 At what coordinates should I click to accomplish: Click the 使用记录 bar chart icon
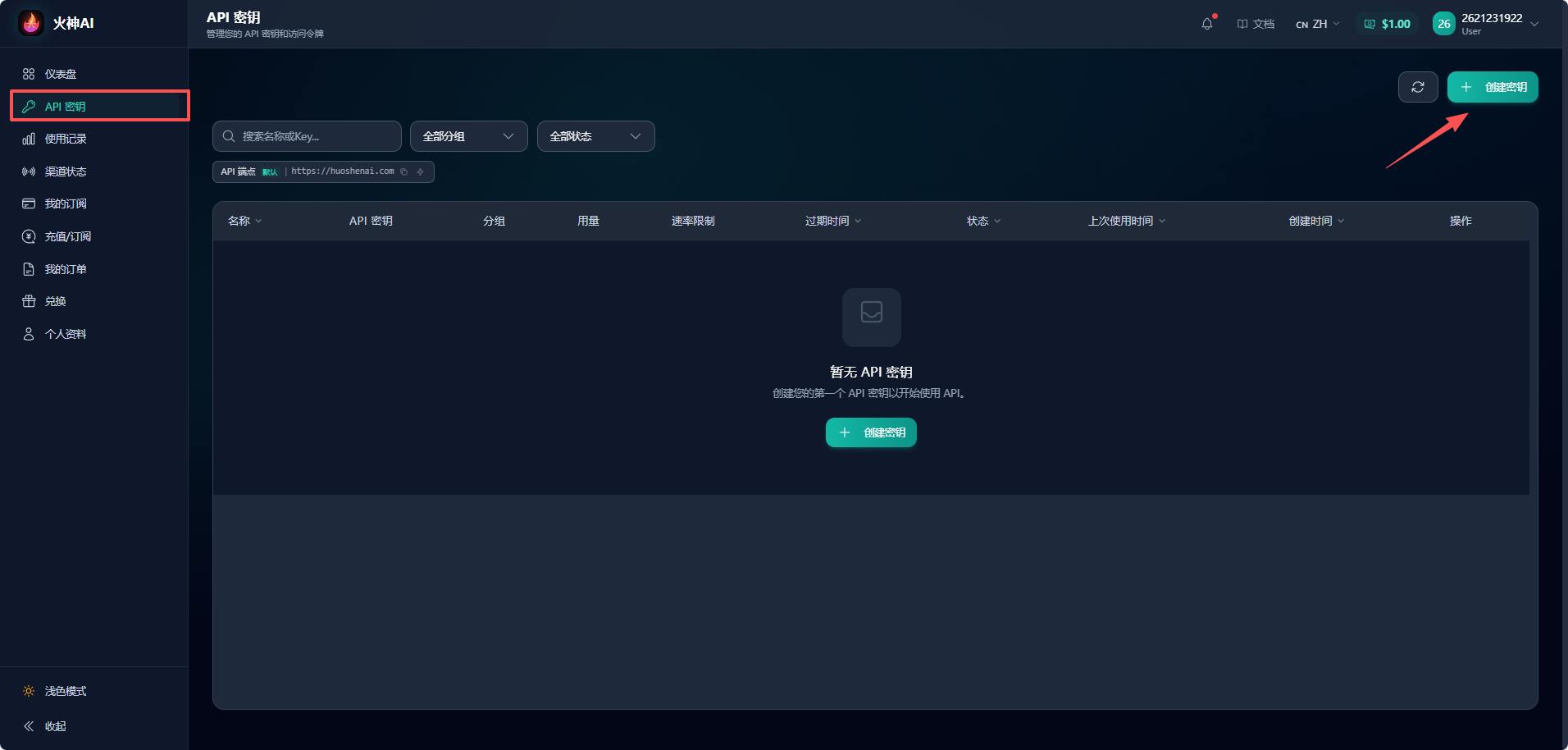(29, 139)
